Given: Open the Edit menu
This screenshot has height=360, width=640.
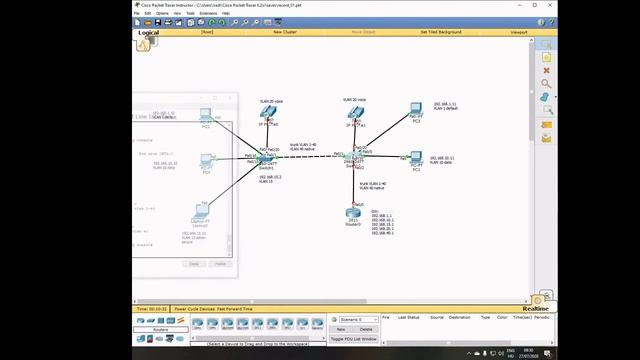Looking at the screenshot, I should click(x=148, y=13).
